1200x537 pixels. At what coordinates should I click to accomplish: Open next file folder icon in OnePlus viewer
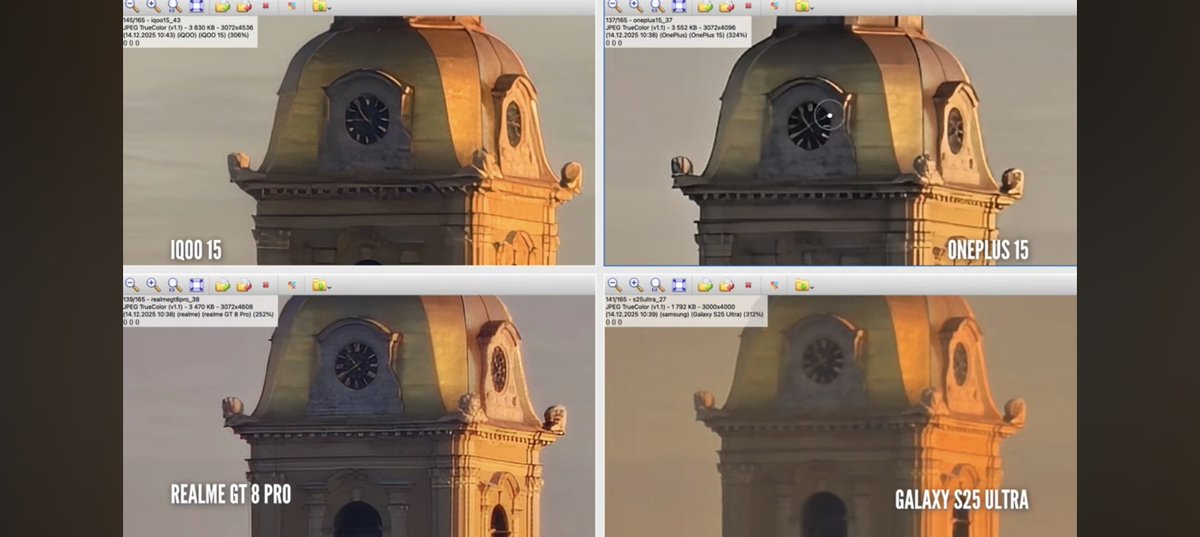coord(725,5)
